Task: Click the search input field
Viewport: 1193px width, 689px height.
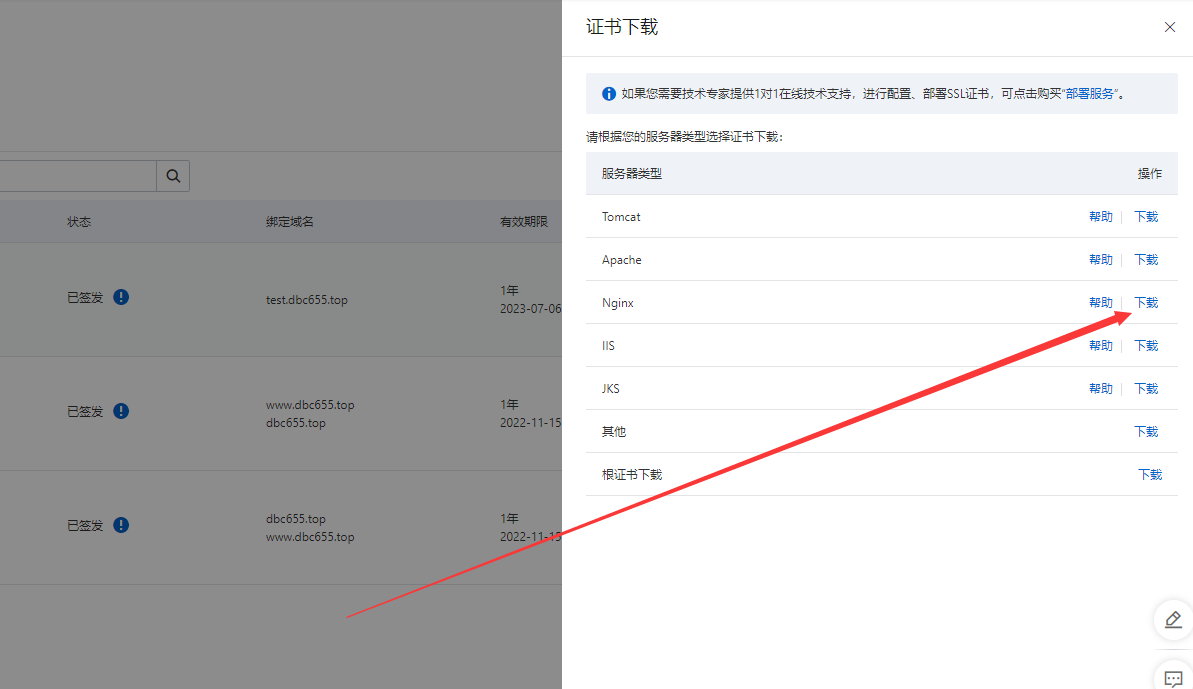Action: tap(78, 176)
